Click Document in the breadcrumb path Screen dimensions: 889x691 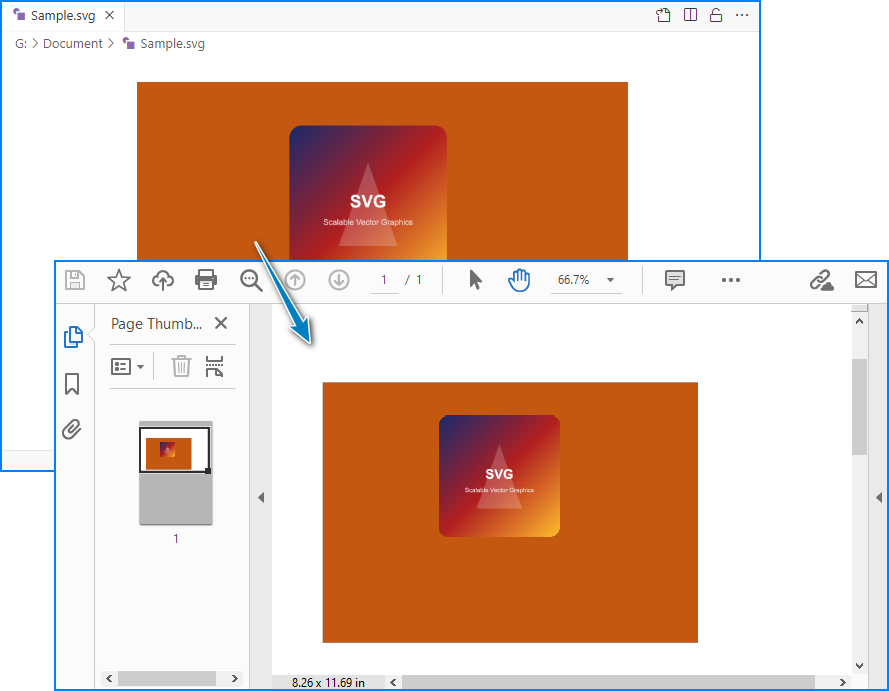click(72, 44)
